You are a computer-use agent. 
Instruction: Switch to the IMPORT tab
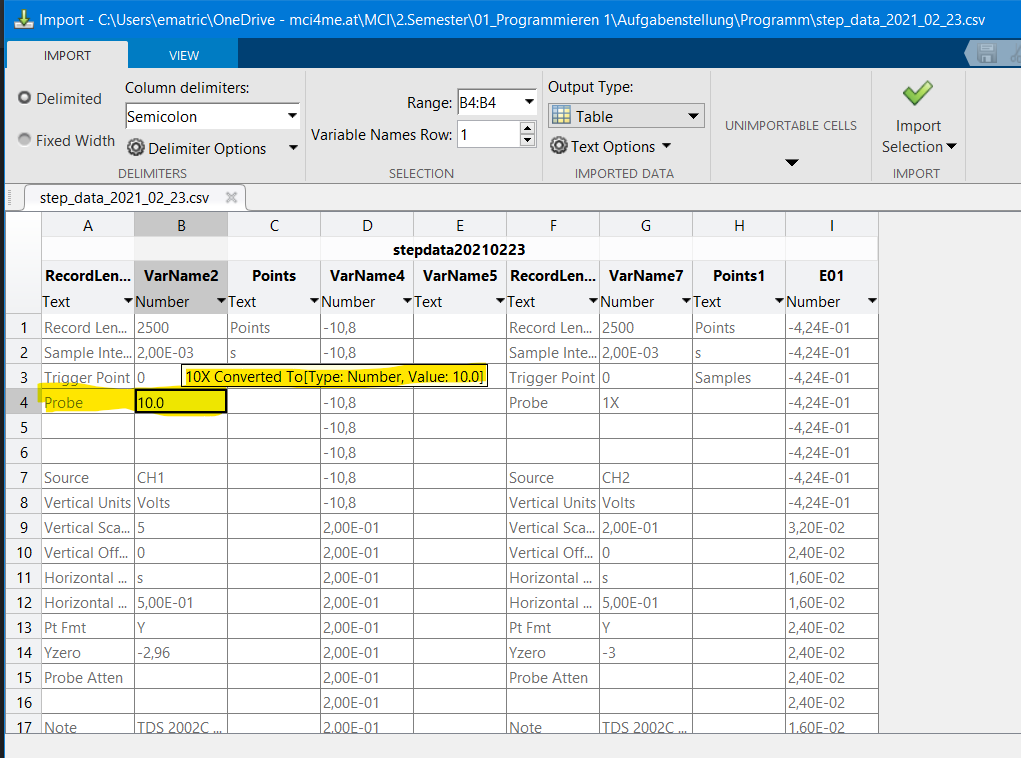(x=67, y=55)
